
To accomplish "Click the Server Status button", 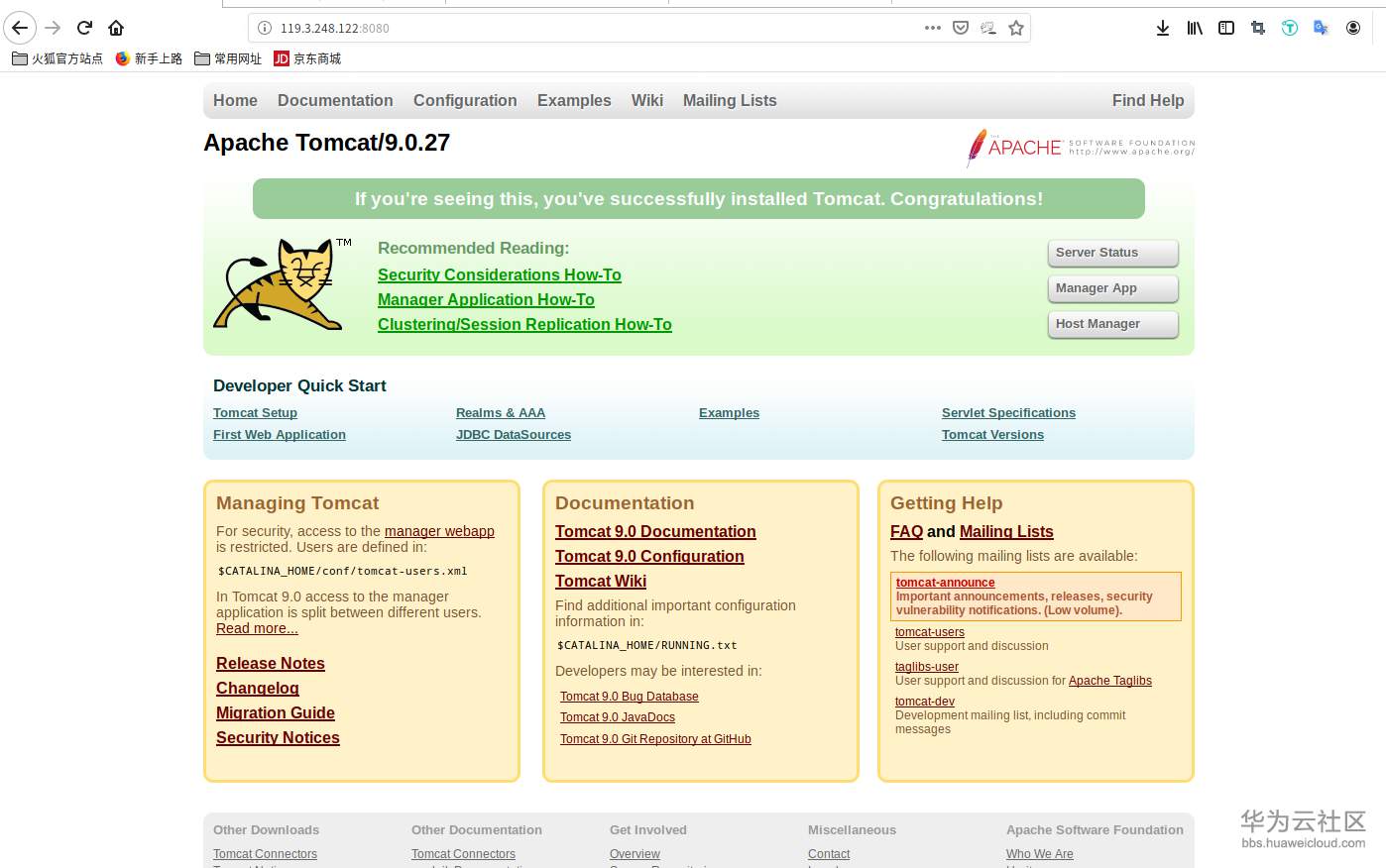I will pos(1113,253).
